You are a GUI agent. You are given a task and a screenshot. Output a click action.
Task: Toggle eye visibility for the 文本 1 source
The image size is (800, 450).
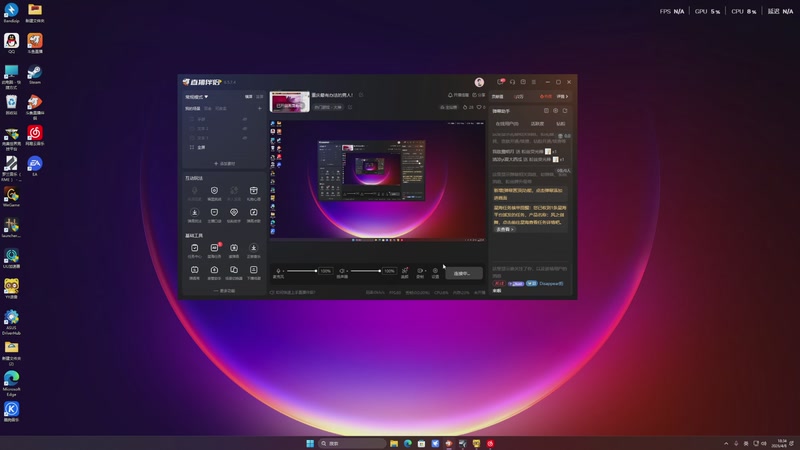pos(245,138)
